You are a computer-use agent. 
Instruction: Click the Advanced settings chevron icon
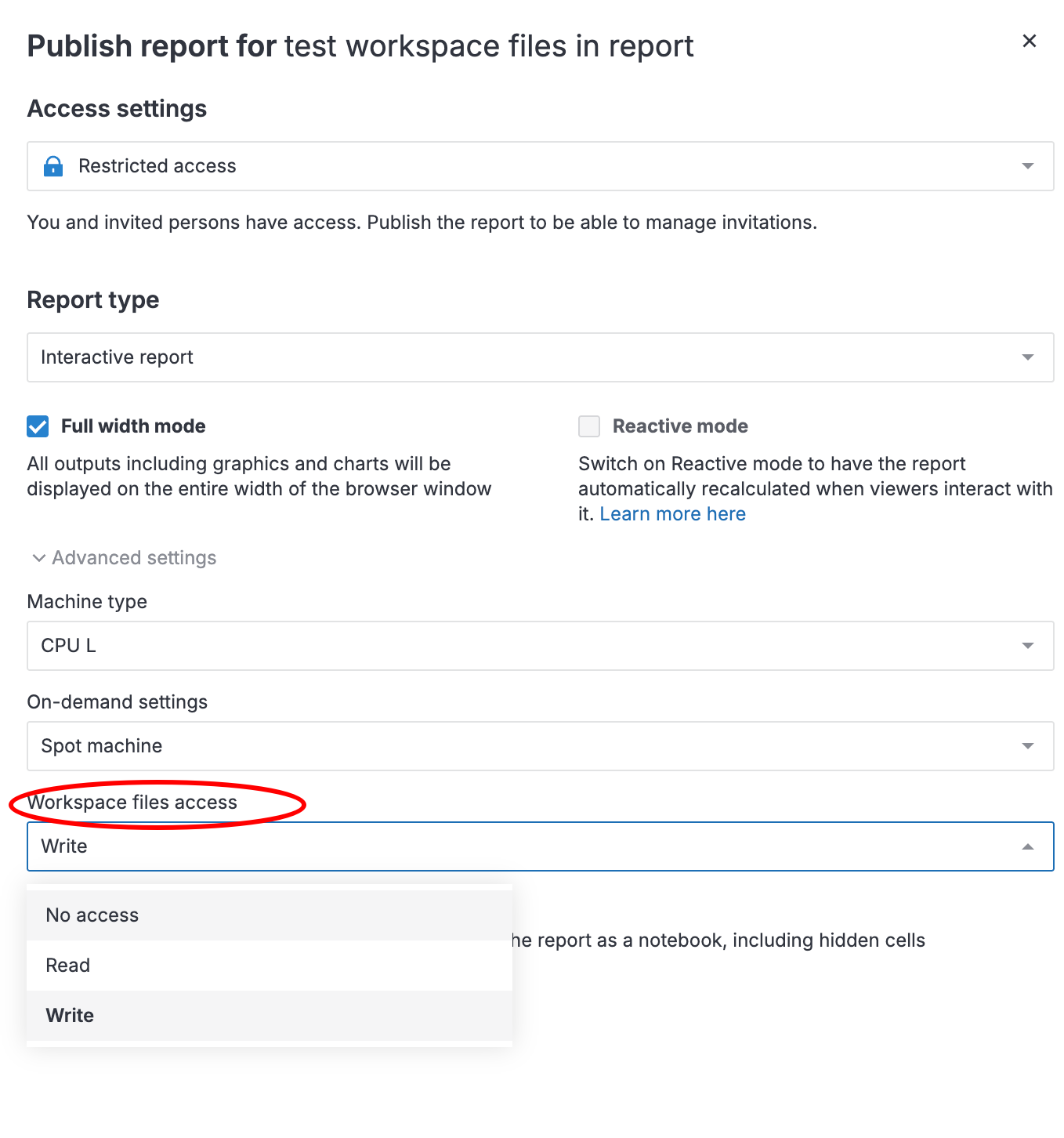pyautogui.click(x=38, y=558)
